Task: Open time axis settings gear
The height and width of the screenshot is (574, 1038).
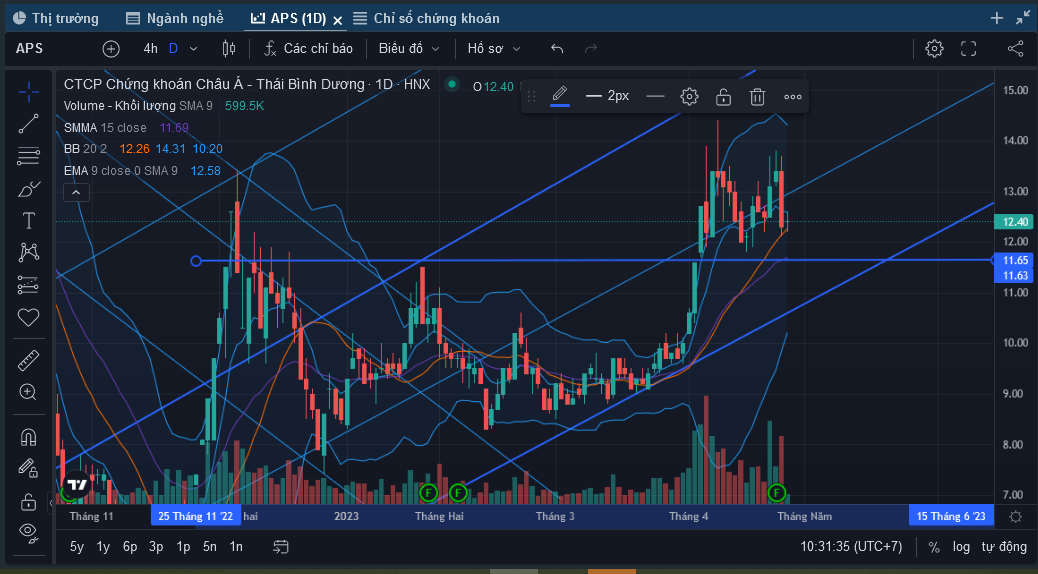Action: (x=1015, y=516)
